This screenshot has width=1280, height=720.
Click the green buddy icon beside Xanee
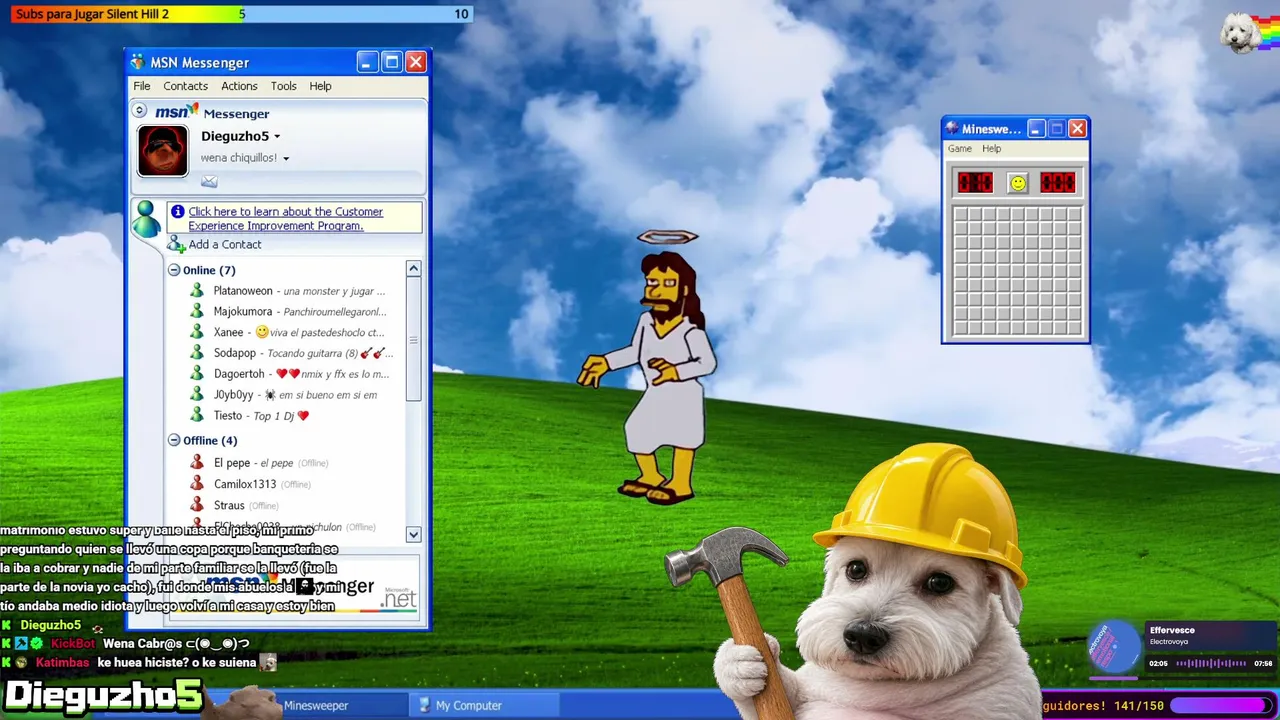coord(197,332)
